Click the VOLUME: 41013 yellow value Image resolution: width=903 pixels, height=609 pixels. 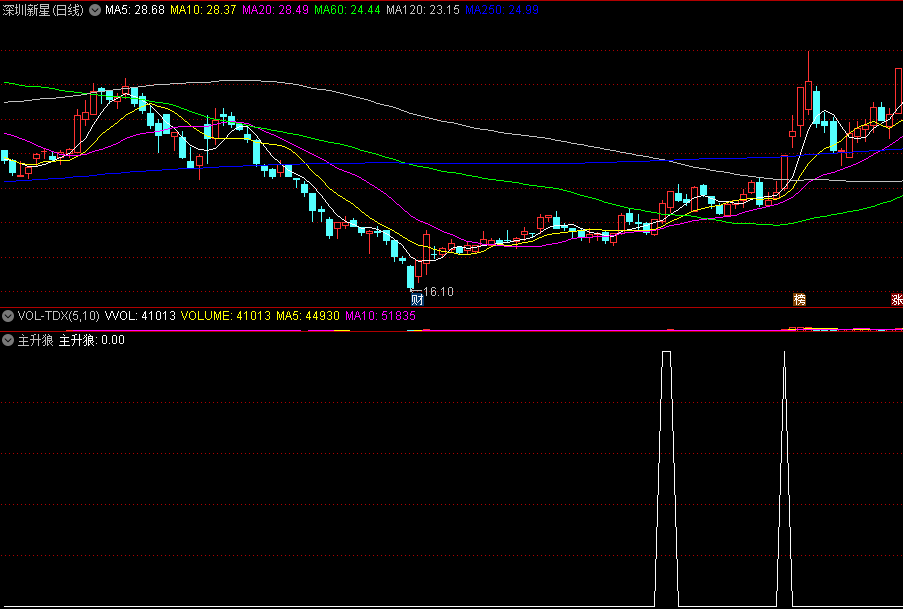[226, 316]
